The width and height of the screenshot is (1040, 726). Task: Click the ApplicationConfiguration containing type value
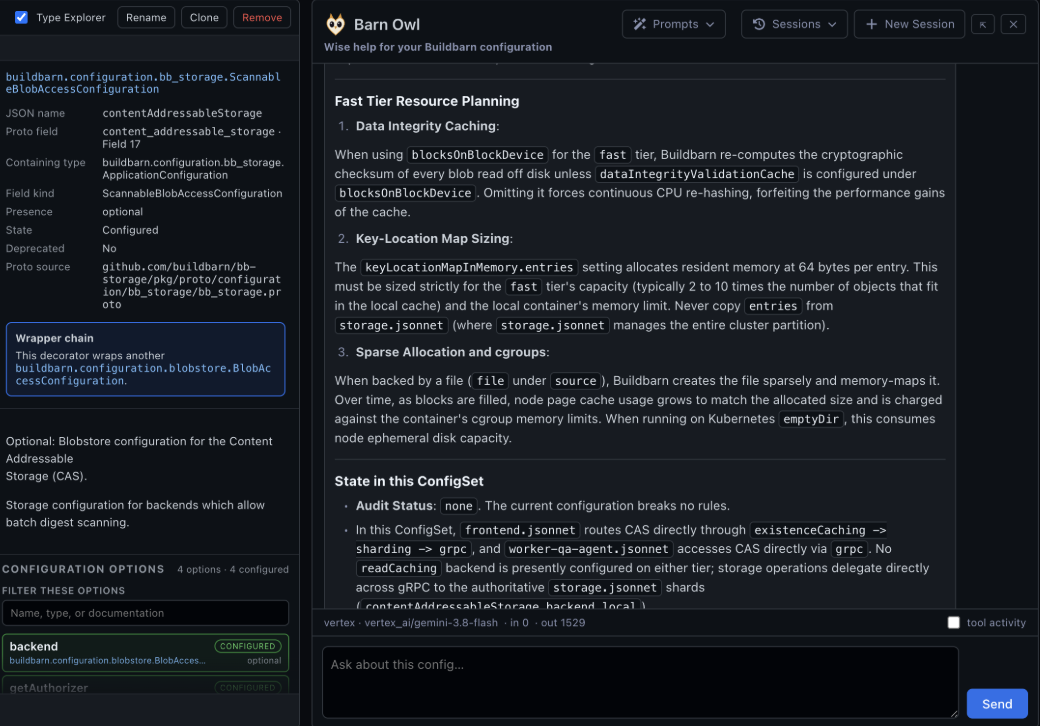[x=192, y=168]
